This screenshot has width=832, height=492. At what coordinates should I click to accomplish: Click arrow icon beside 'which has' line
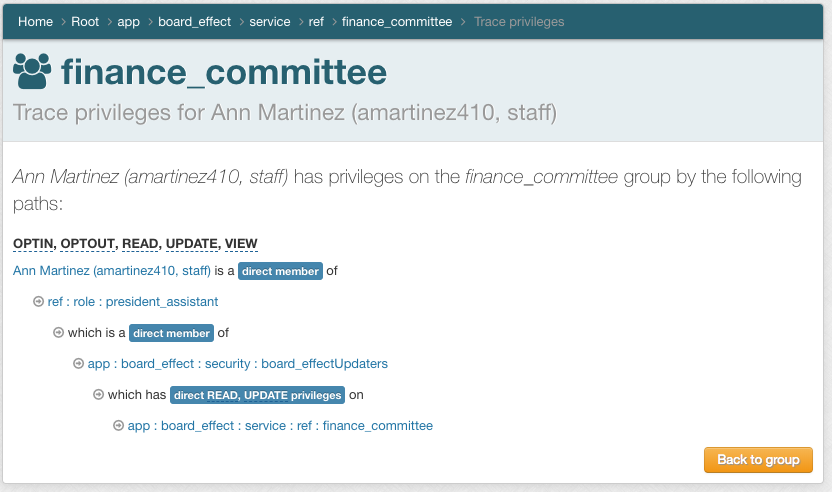coord(98,395)
